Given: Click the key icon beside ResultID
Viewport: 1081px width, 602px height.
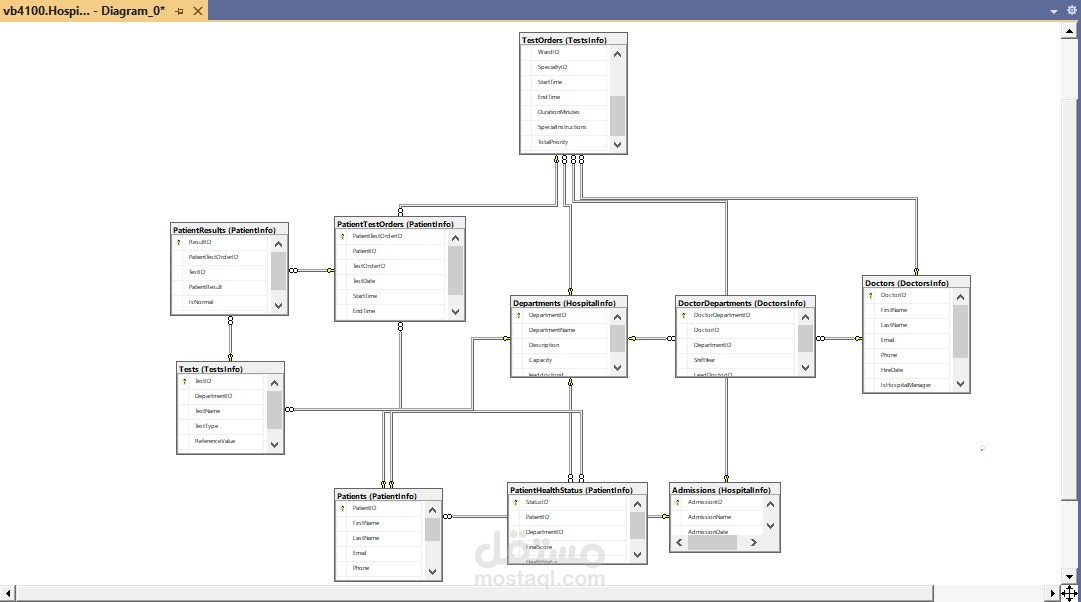Looking at the screenshot, I should pyautogui.click(x=179, y=242).
